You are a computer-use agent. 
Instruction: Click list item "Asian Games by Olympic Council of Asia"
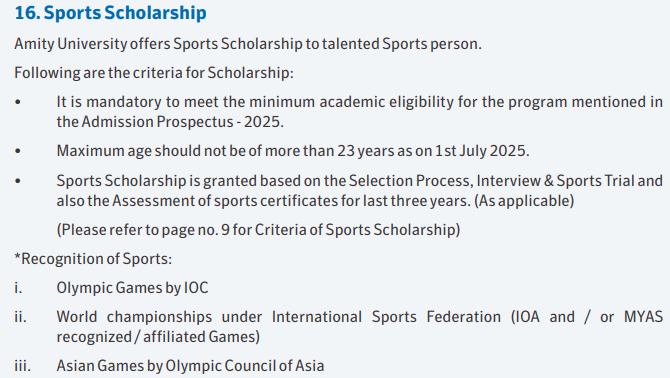190,366
